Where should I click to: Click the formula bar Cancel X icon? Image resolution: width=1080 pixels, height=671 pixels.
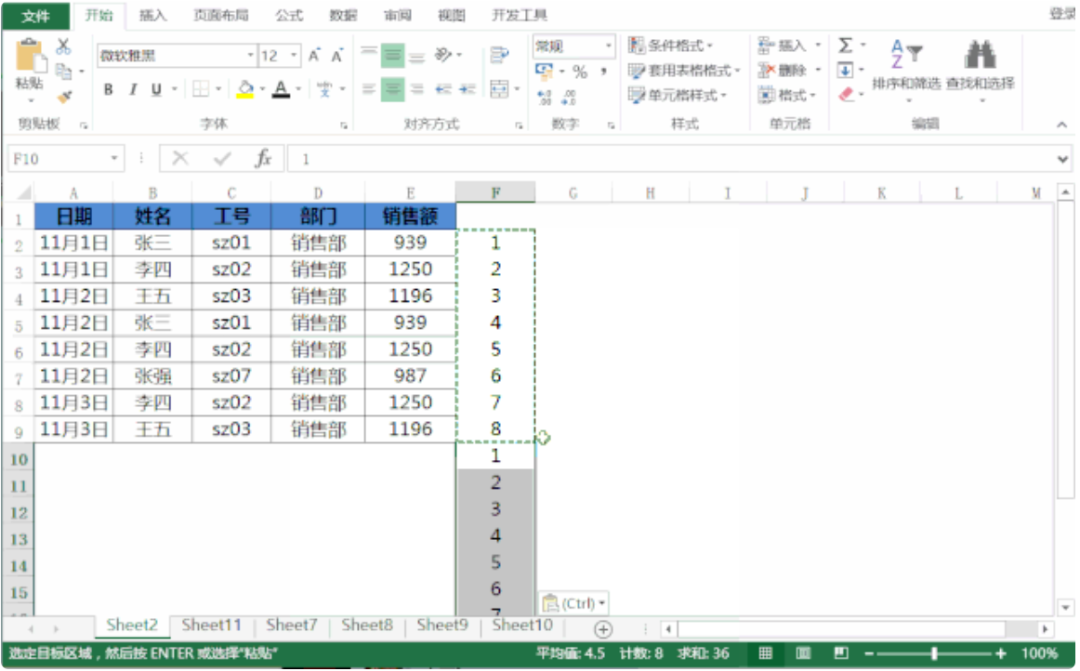pos(180,158)
